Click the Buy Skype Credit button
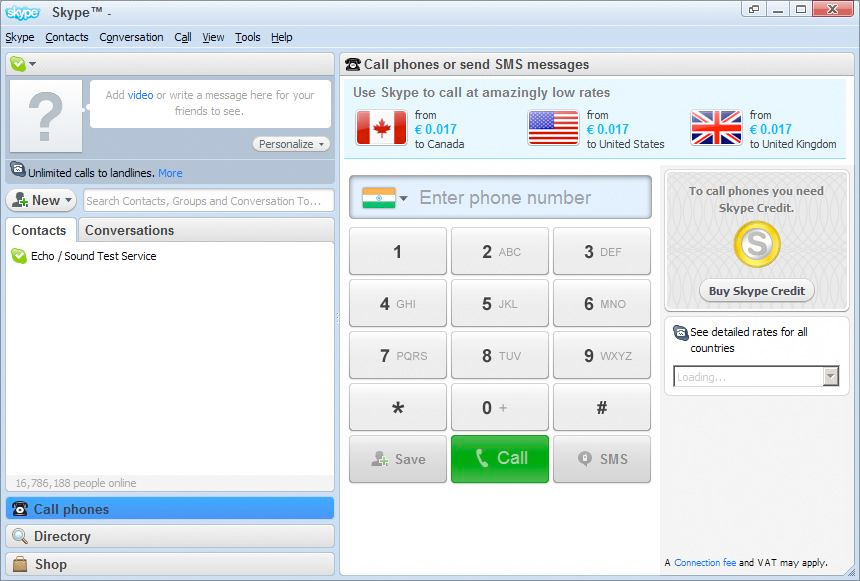 click(757, 291)
